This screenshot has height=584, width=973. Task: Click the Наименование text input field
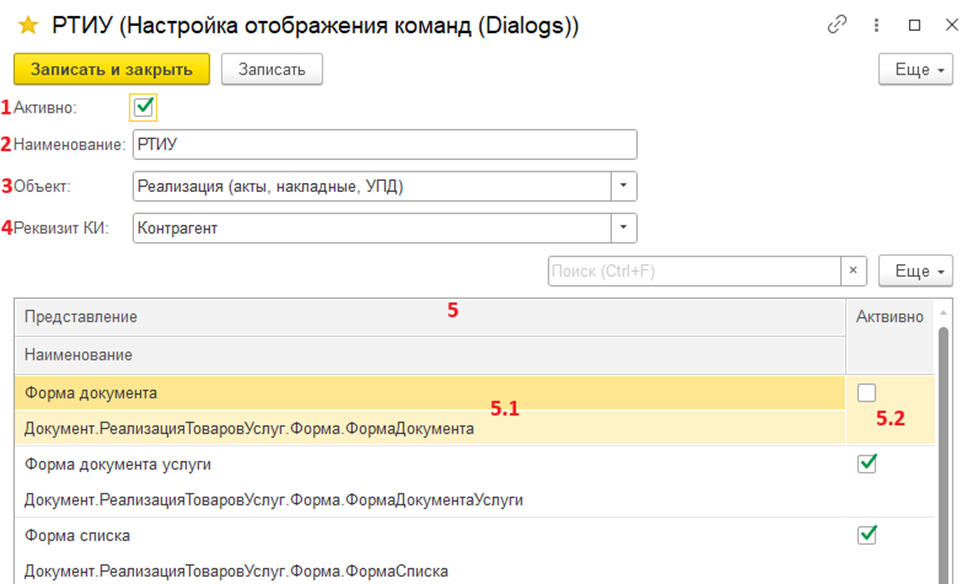coord(384,144)
